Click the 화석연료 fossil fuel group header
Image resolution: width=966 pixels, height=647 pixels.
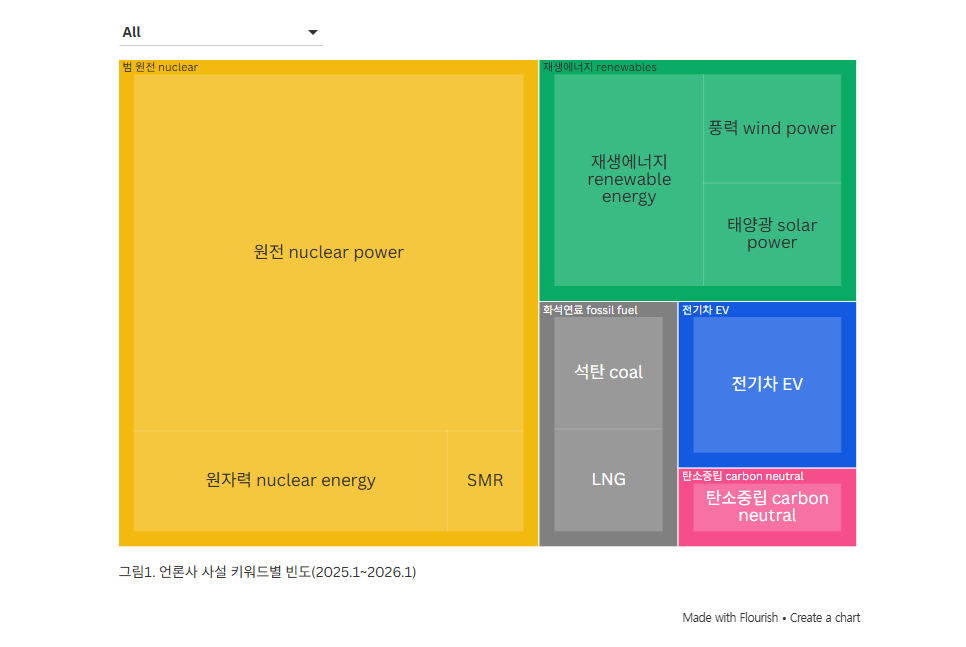tap(590, 310)
